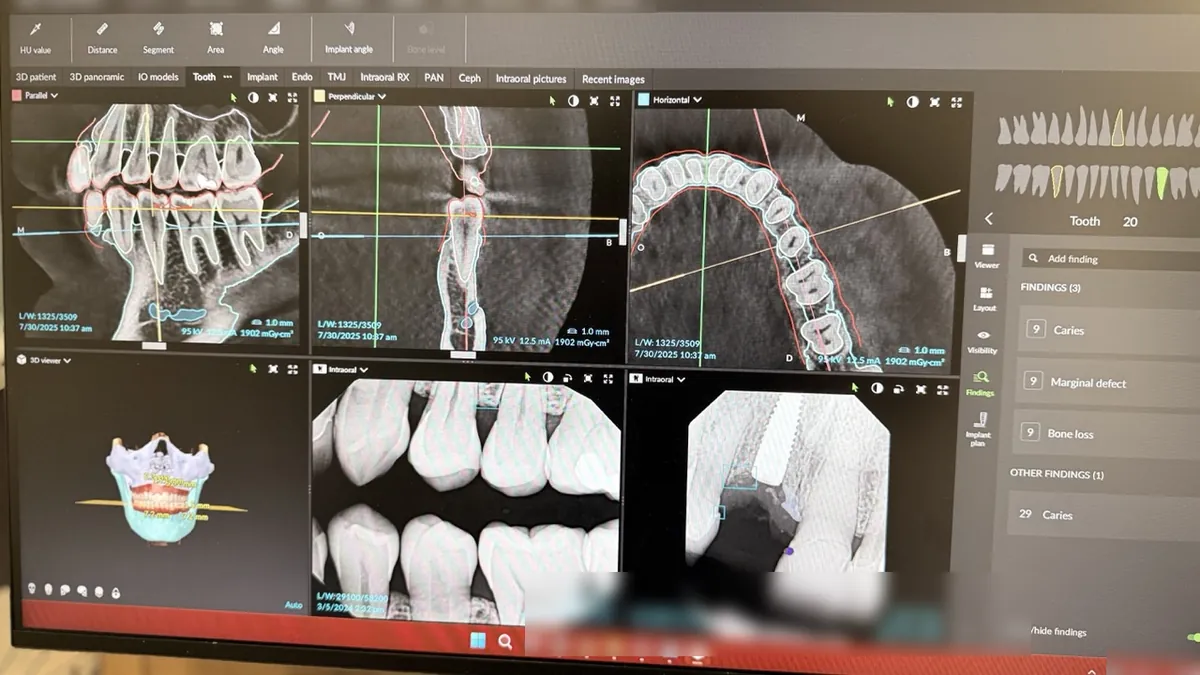1200x675 pixels.
Task: Select the Angle measurement tool
Action: (x=273, y=37)
